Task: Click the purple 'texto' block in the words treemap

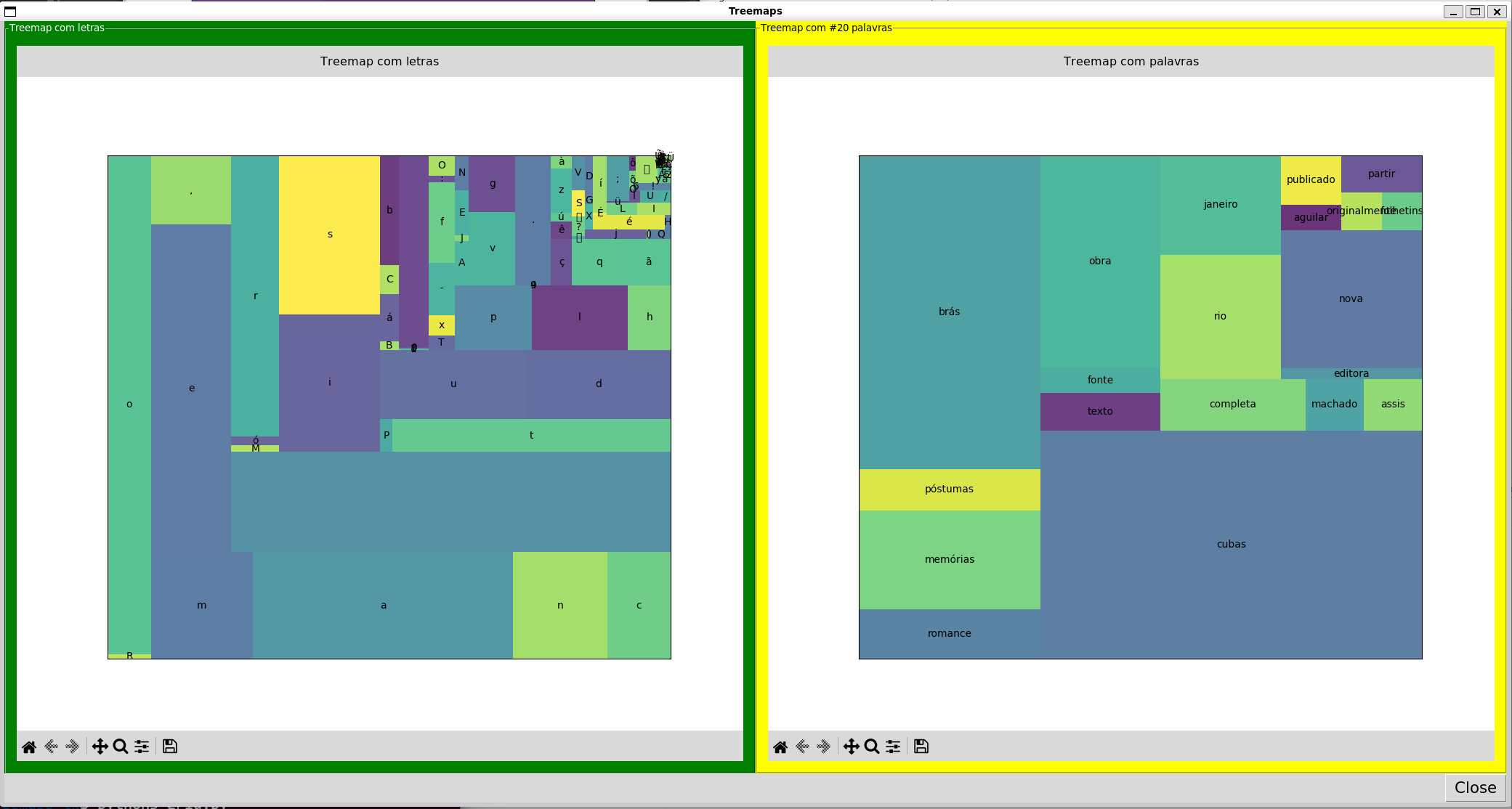Action: point(1100,411)
